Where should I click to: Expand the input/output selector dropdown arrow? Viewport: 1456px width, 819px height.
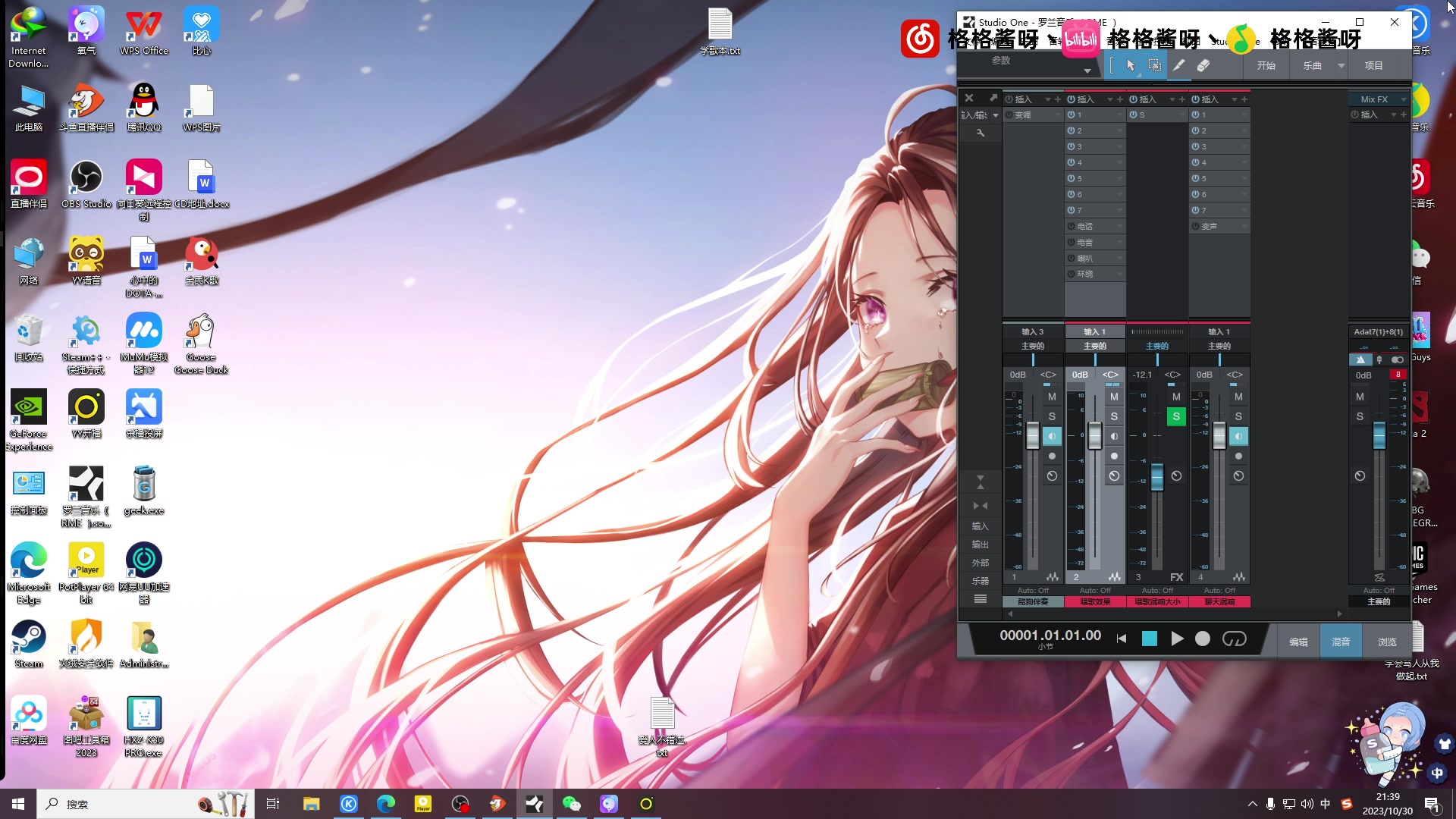[x=996, y=115]
